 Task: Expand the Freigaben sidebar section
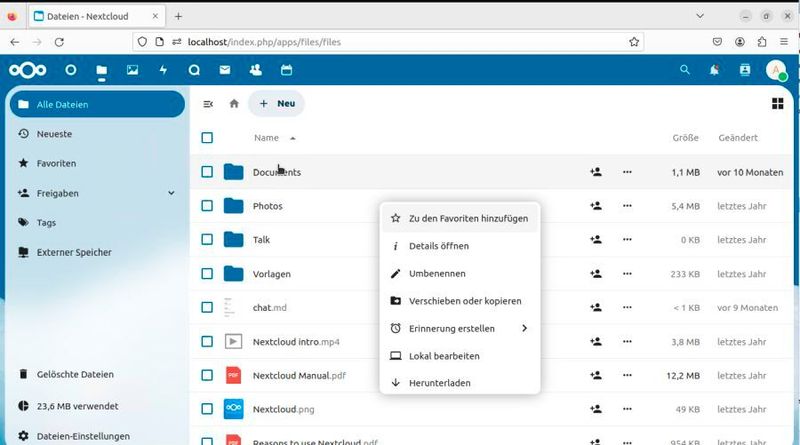pos(171,193)
